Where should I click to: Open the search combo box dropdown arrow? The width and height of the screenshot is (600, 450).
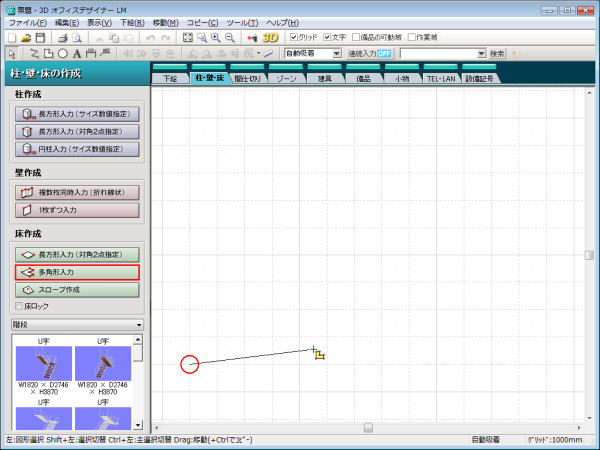click(x=481, y=52)
